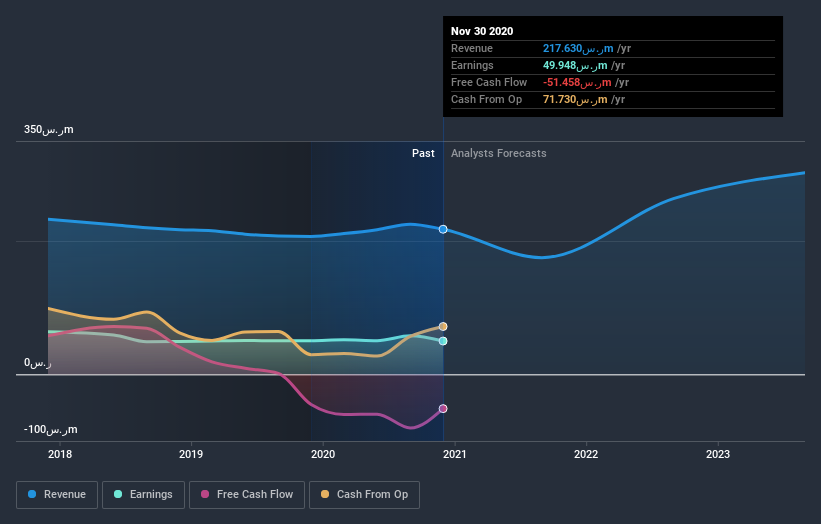Click the Free Cash Flow value -51.458

click(x=577, y=83)
